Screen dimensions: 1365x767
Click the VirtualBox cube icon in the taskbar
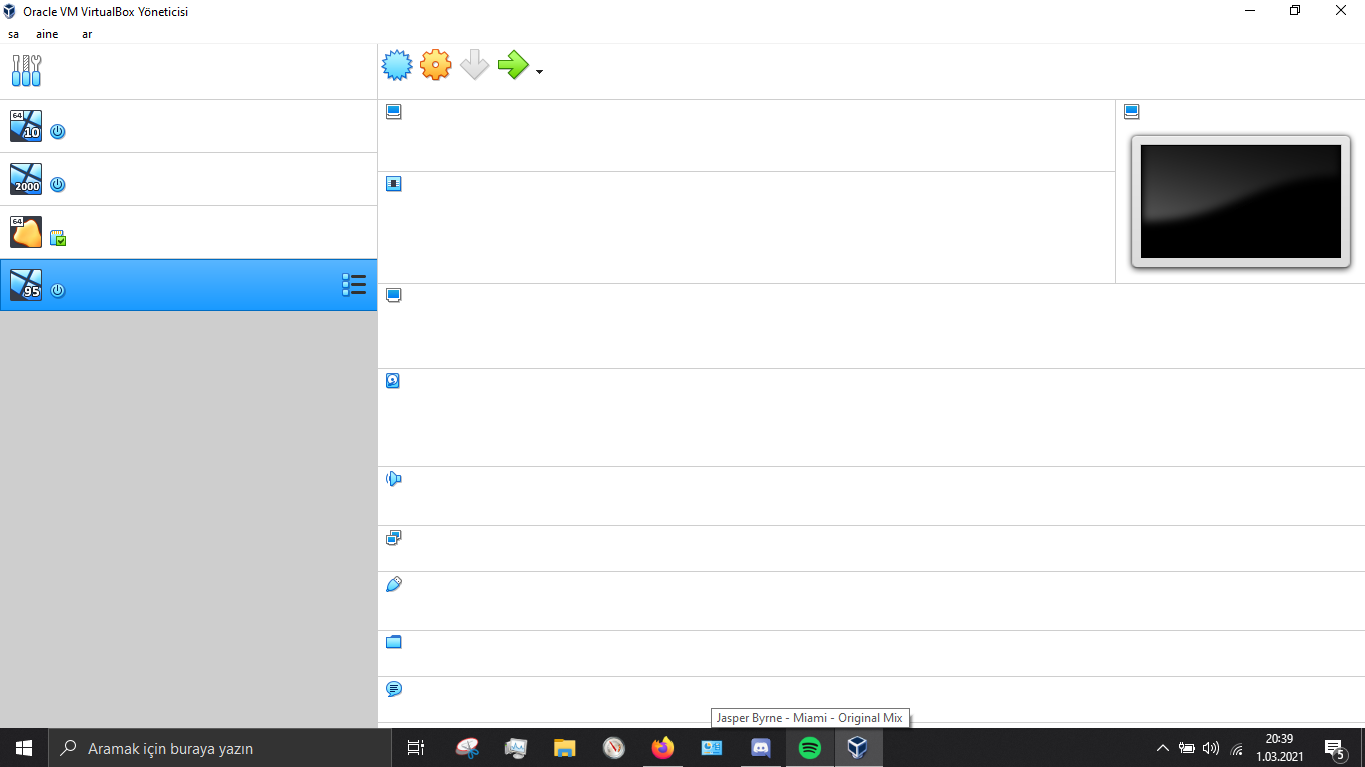click(858, 748)
